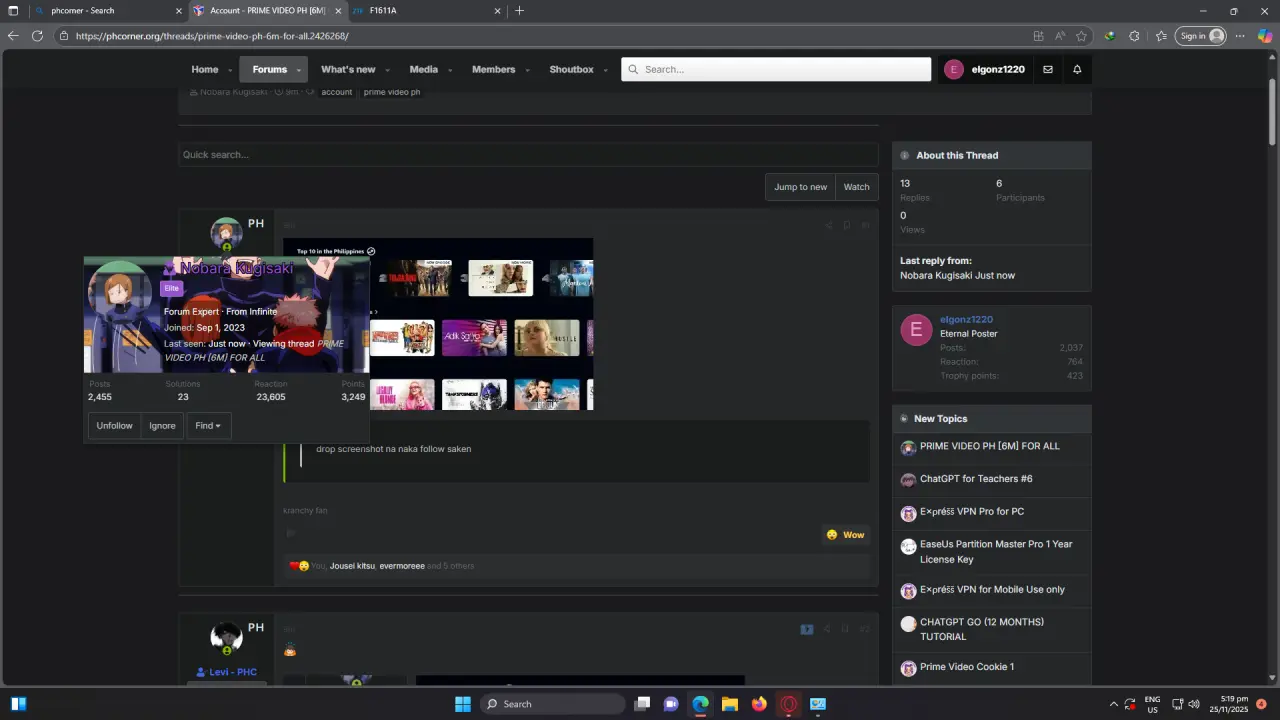Viewport: 1280px width, 720px height.
Task: Open the notifications bell icon
Action: [1077, 70]
